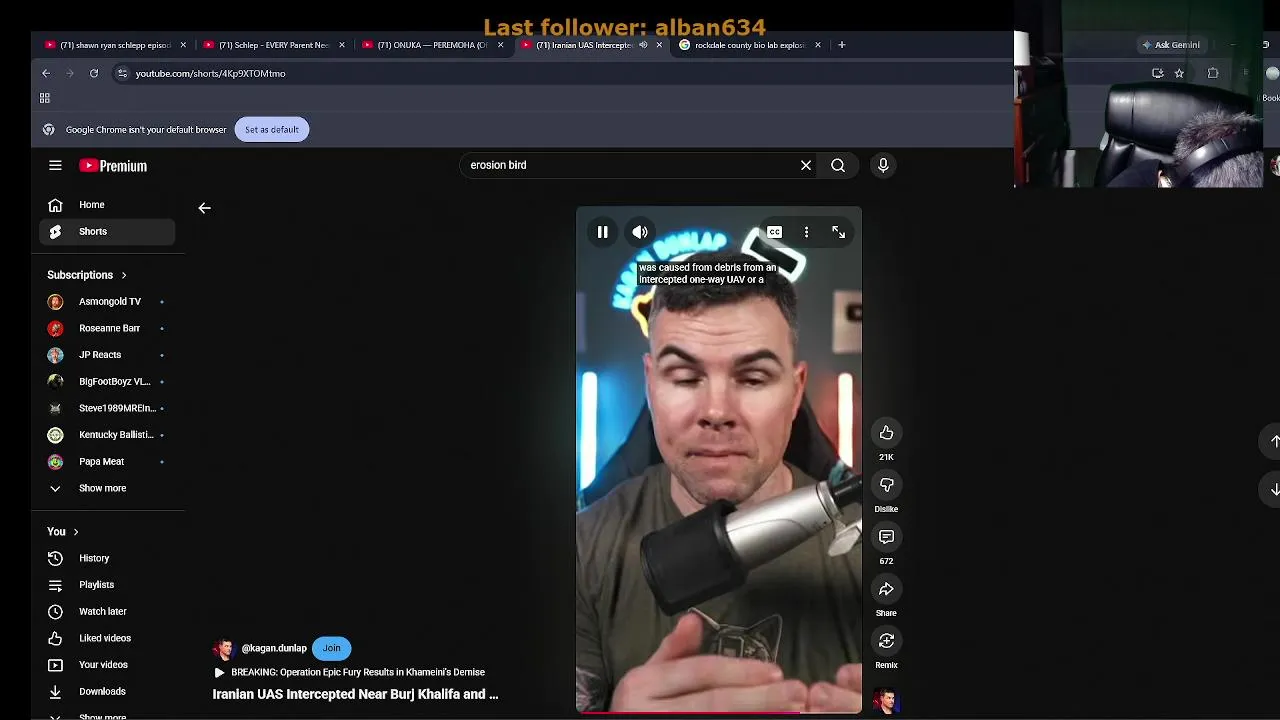Set Chrome as default browser
The width and height of the screenshot is (1280, 720).
[x=271, y=129]
